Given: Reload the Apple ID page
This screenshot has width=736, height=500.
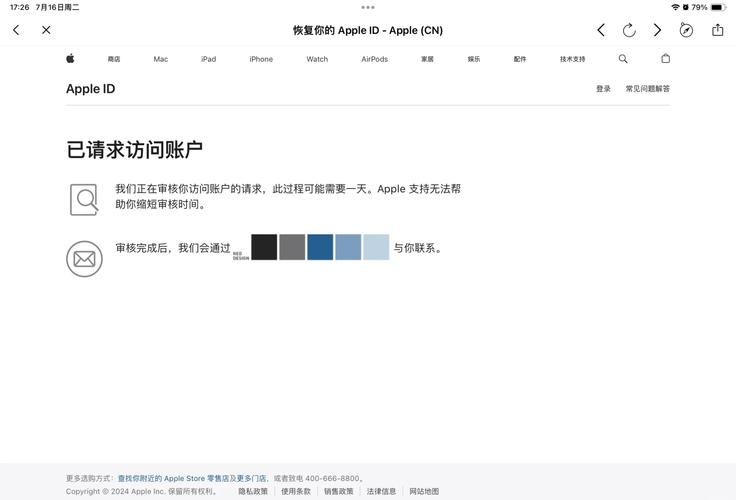Looking at the screenshot, I should pos(629,30).
